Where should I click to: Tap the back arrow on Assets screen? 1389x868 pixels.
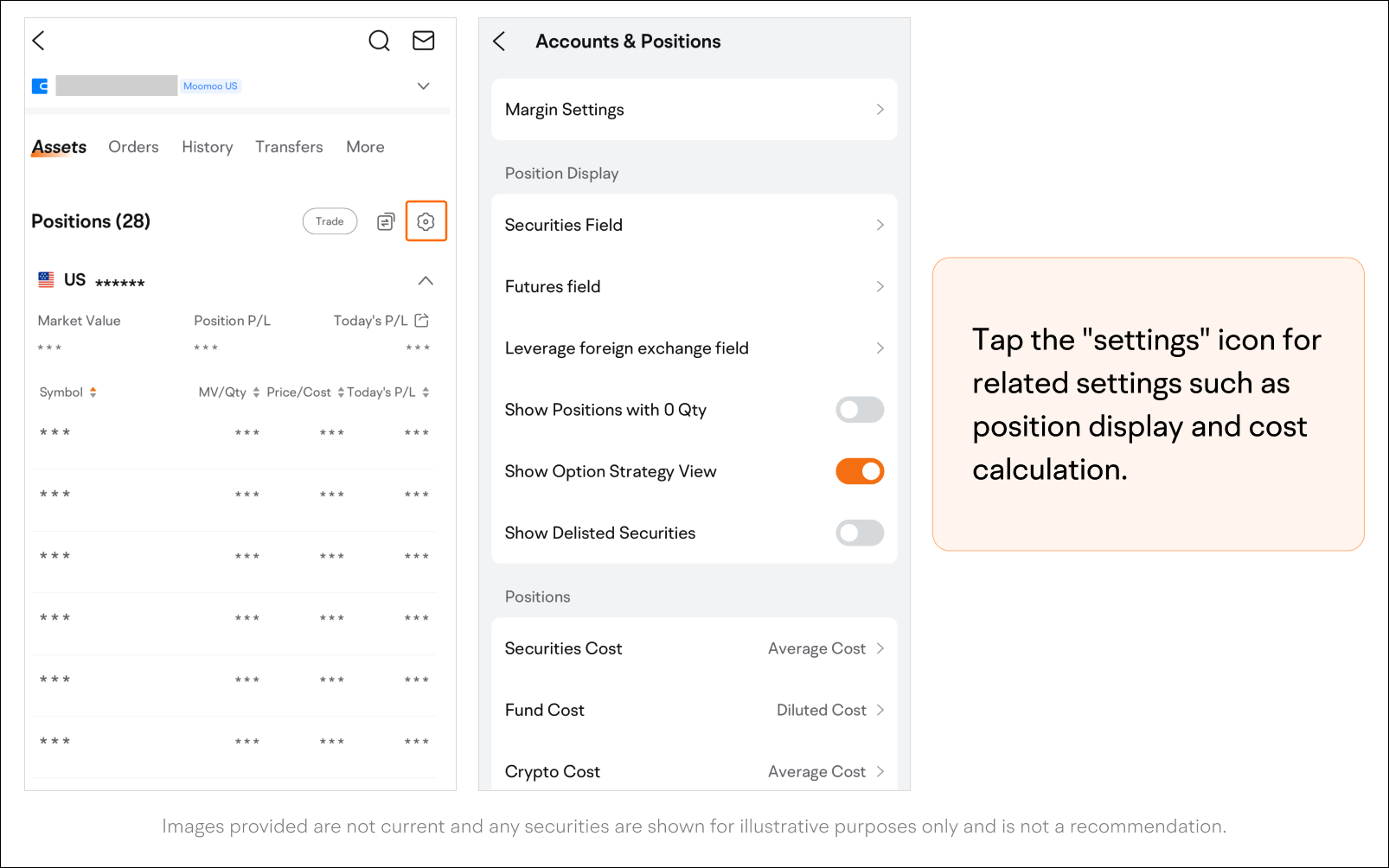pos(38,41)
